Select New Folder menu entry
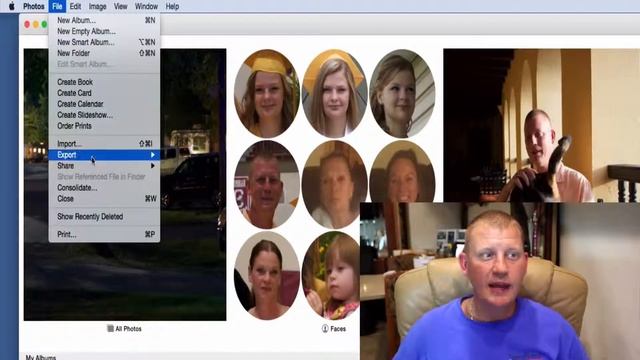 tap(104, 53)
